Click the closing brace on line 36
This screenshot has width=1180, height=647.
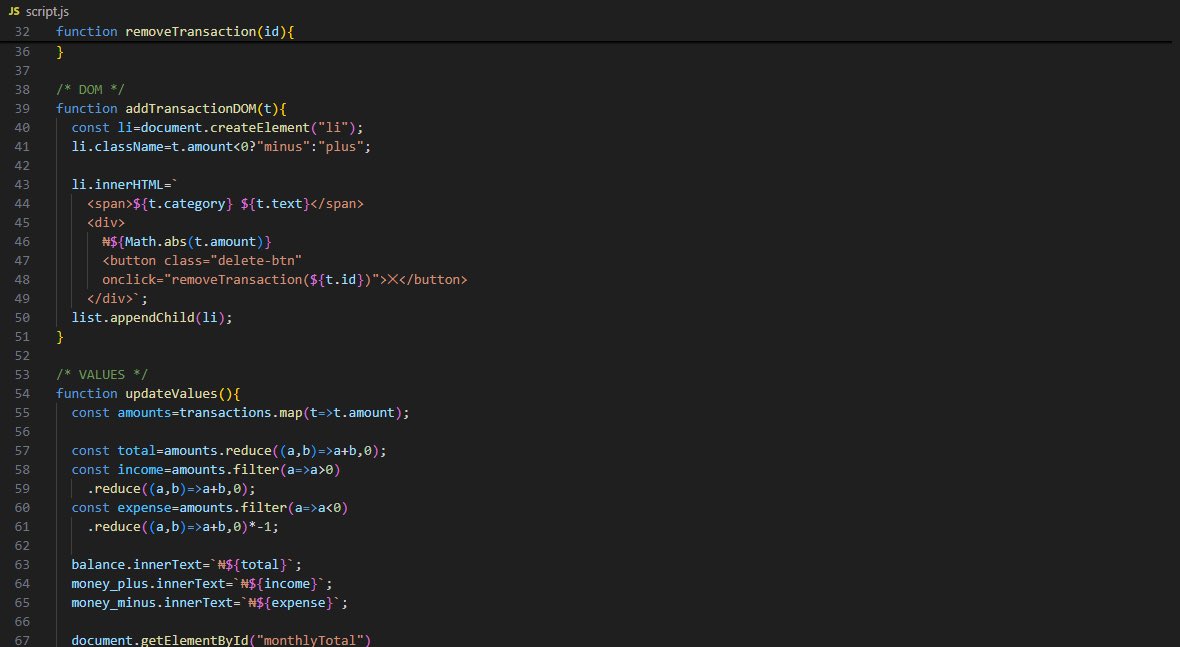click(60, 52)
